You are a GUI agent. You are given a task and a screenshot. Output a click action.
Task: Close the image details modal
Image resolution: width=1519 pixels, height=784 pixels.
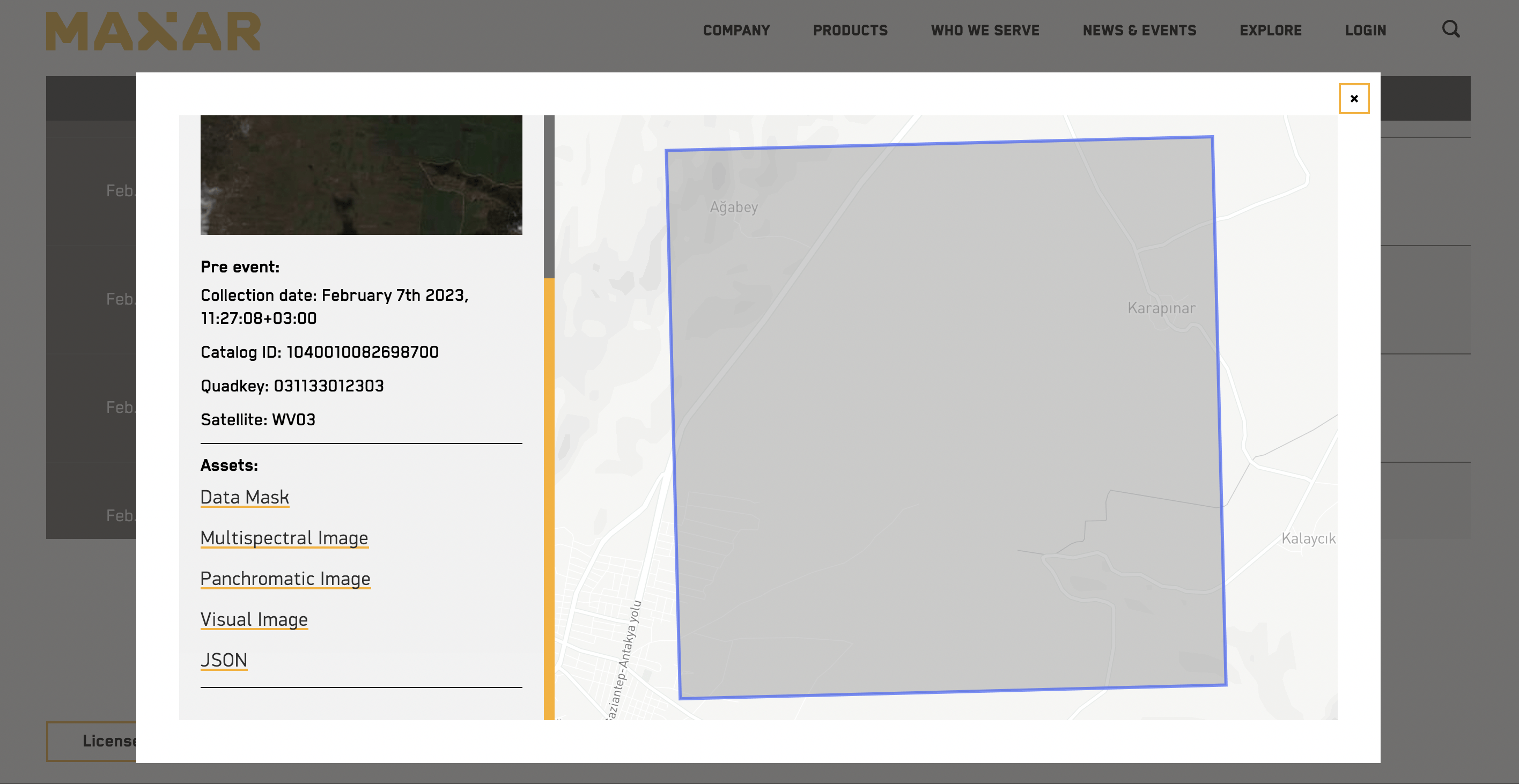[x=1353, y=99]
